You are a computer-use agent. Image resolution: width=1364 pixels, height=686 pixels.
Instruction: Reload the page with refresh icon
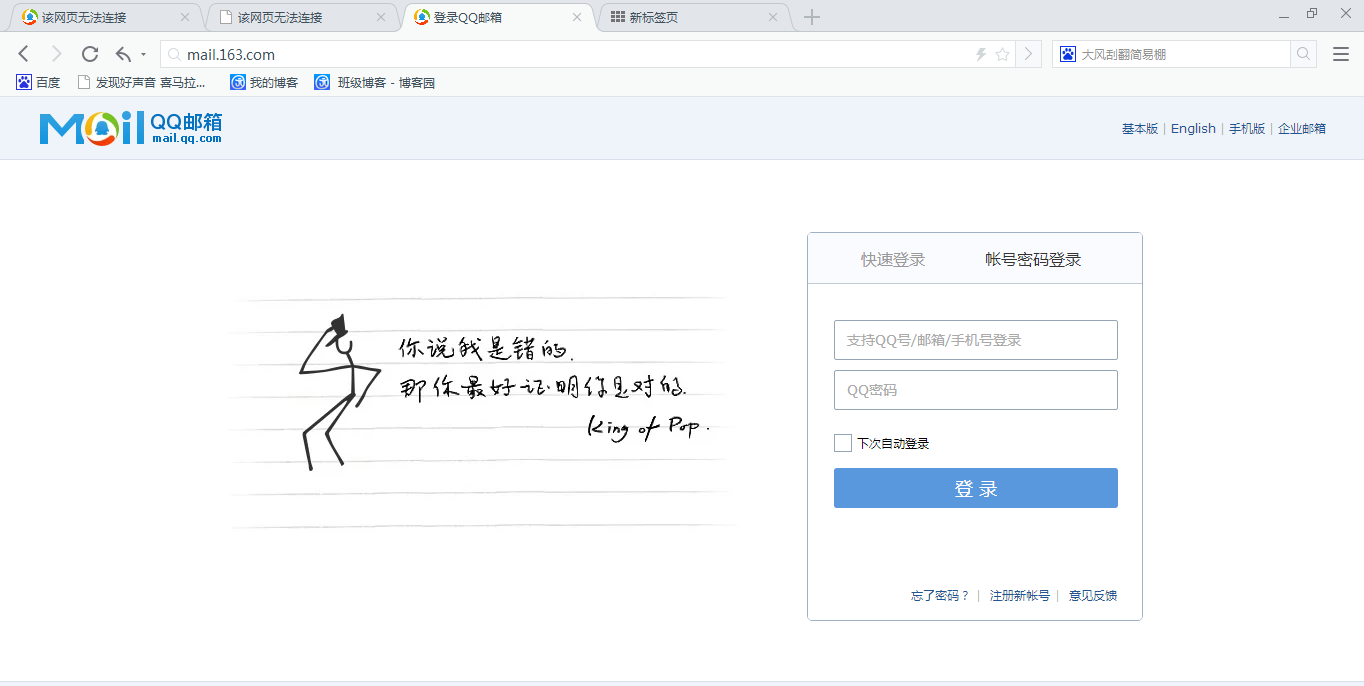[90, 54]
